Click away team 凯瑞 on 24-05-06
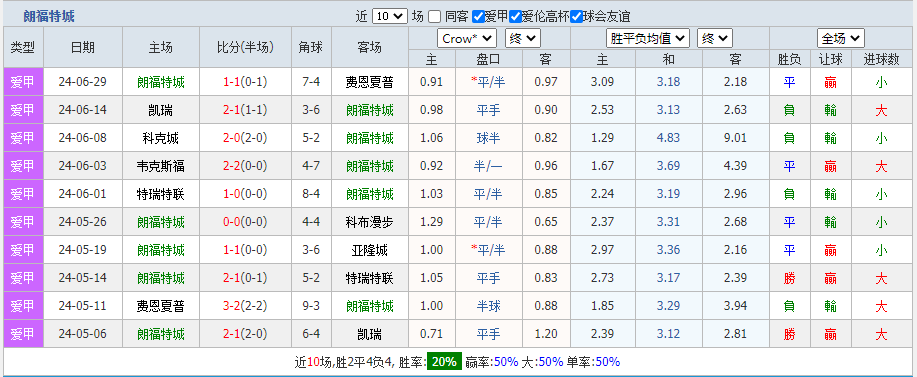 point(370,334)
